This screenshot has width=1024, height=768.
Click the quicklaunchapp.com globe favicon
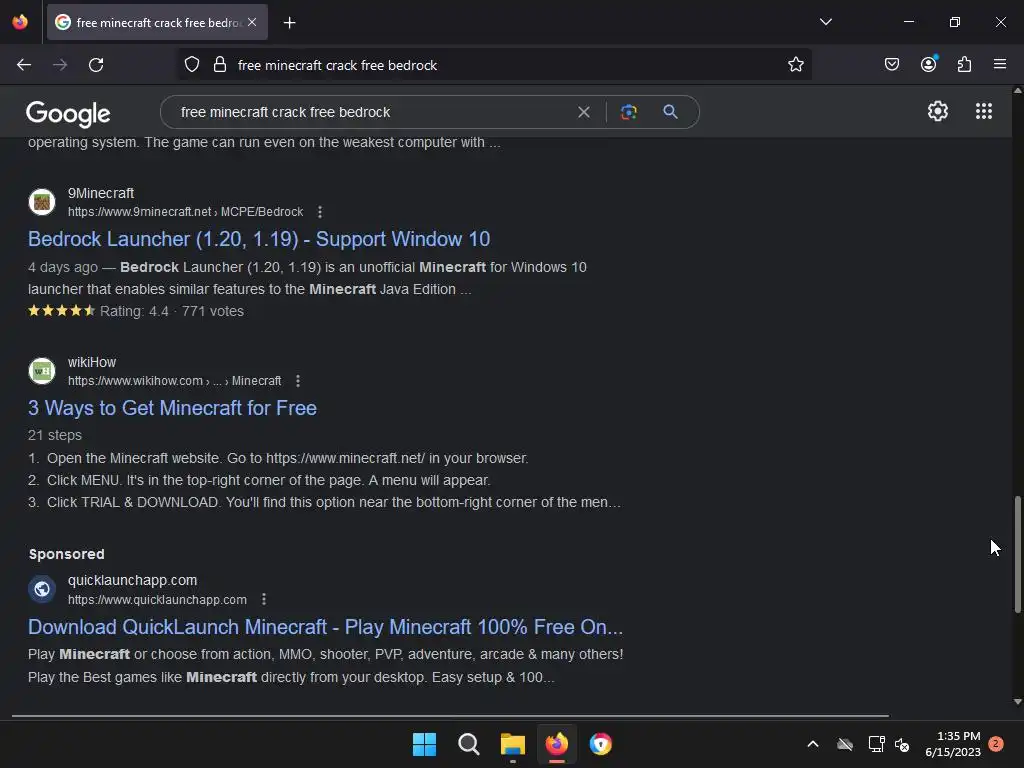coord(42,589)
